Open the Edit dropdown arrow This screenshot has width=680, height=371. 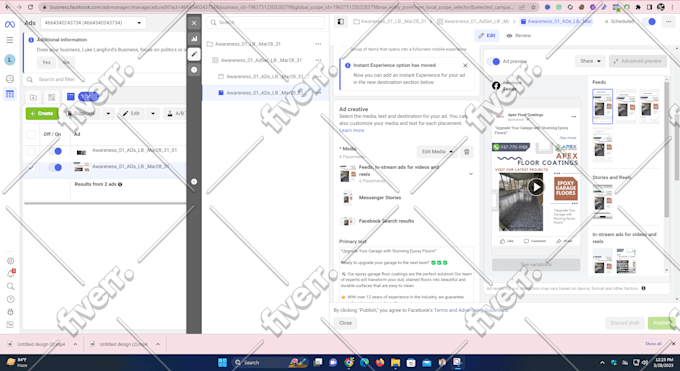point(153,113)
